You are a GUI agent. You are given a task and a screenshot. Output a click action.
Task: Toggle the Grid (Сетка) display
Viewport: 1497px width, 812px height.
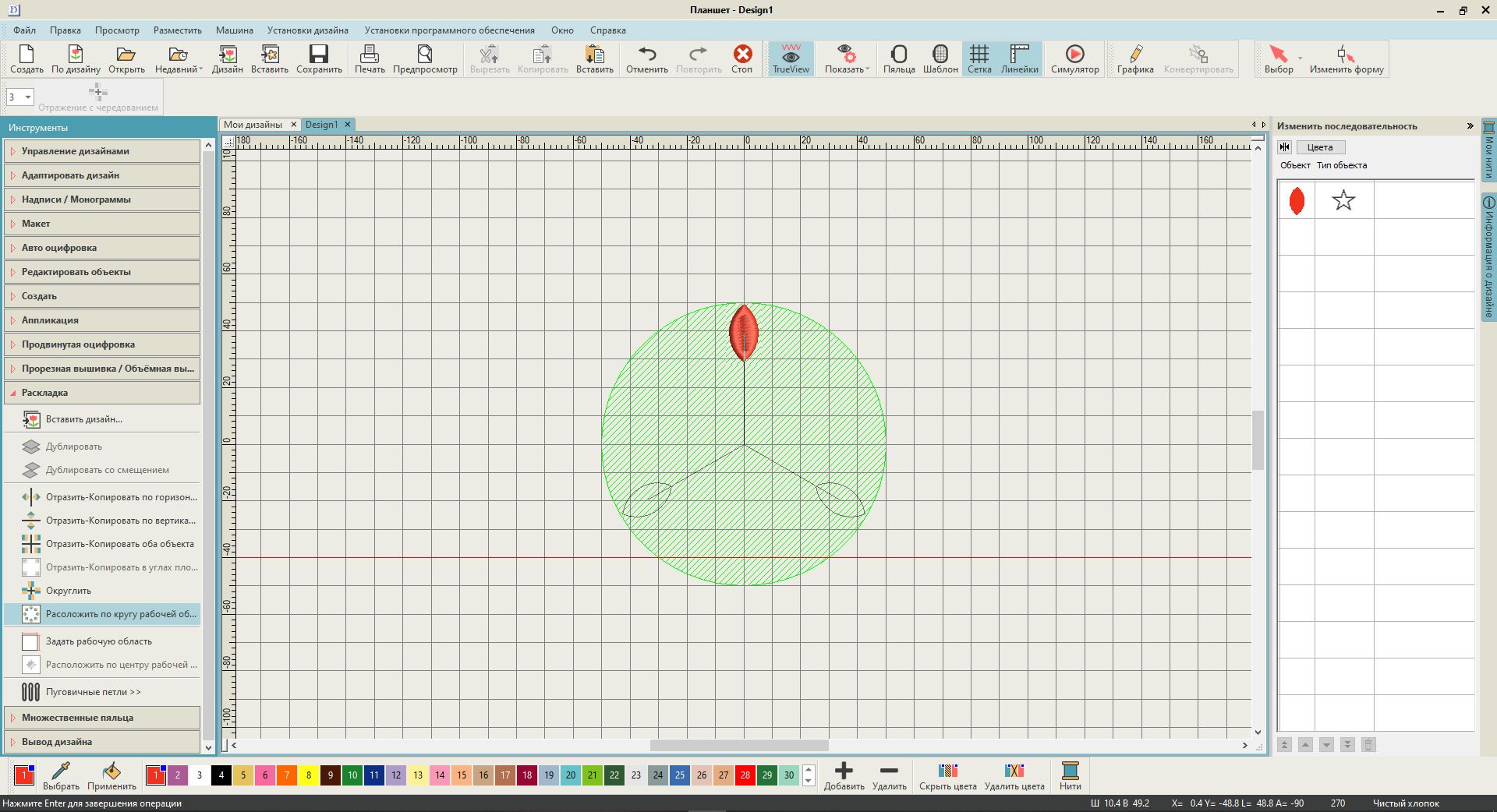point(979,59)
